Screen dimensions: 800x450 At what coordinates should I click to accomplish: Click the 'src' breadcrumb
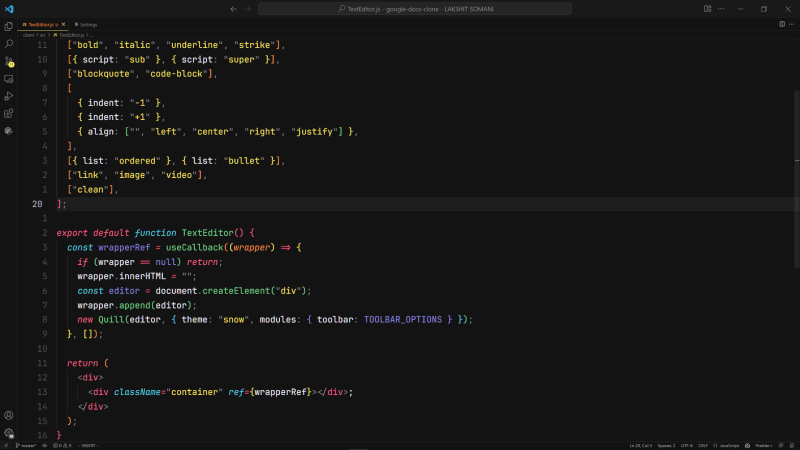click(x=43, y=35)
